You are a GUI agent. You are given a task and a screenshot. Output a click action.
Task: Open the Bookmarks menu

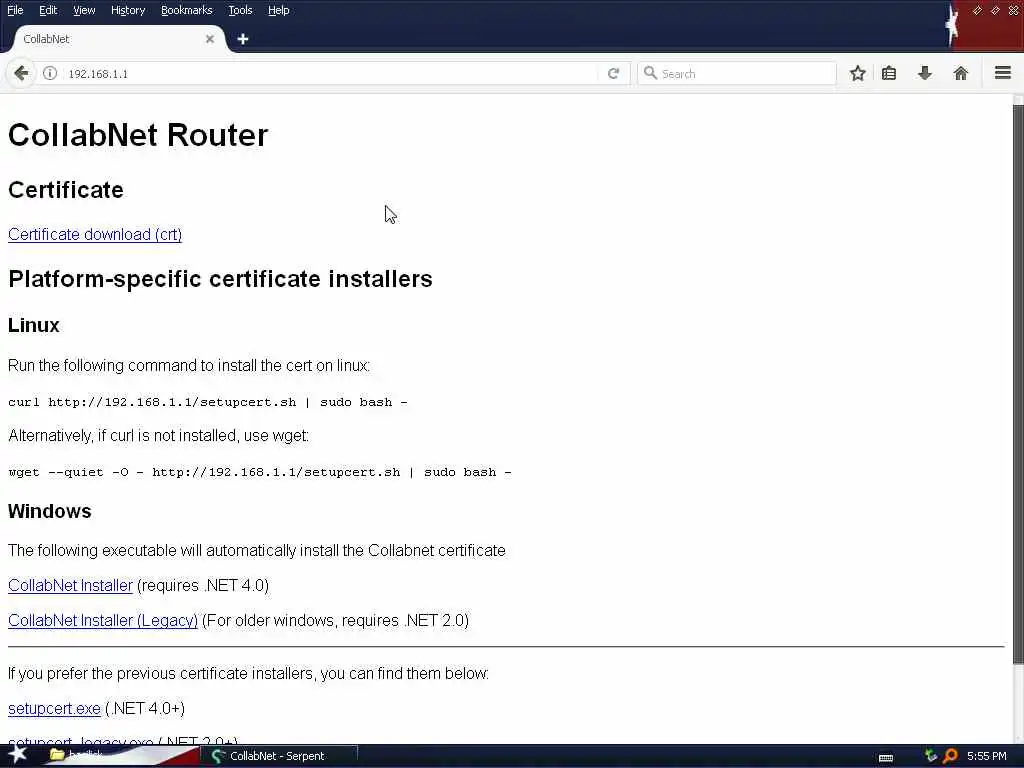(186, 10)
